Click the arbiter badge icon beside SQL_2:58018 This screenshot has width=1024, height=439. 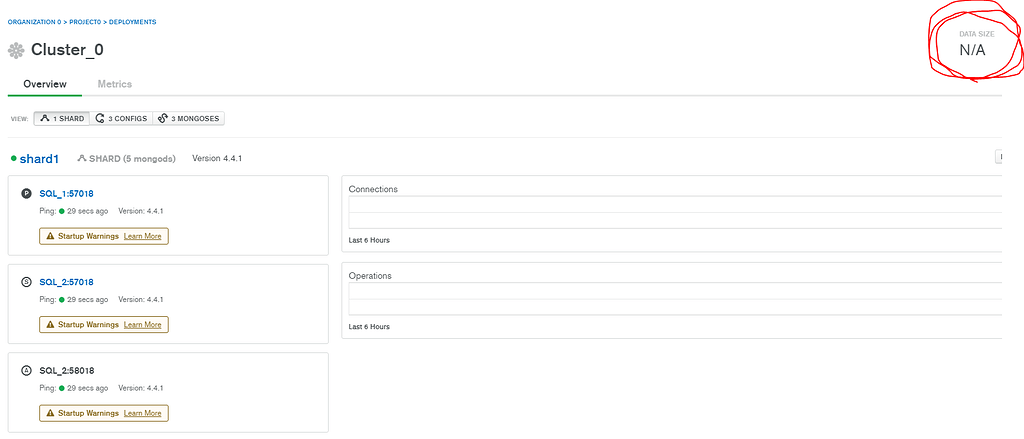(x=27, y=370)
